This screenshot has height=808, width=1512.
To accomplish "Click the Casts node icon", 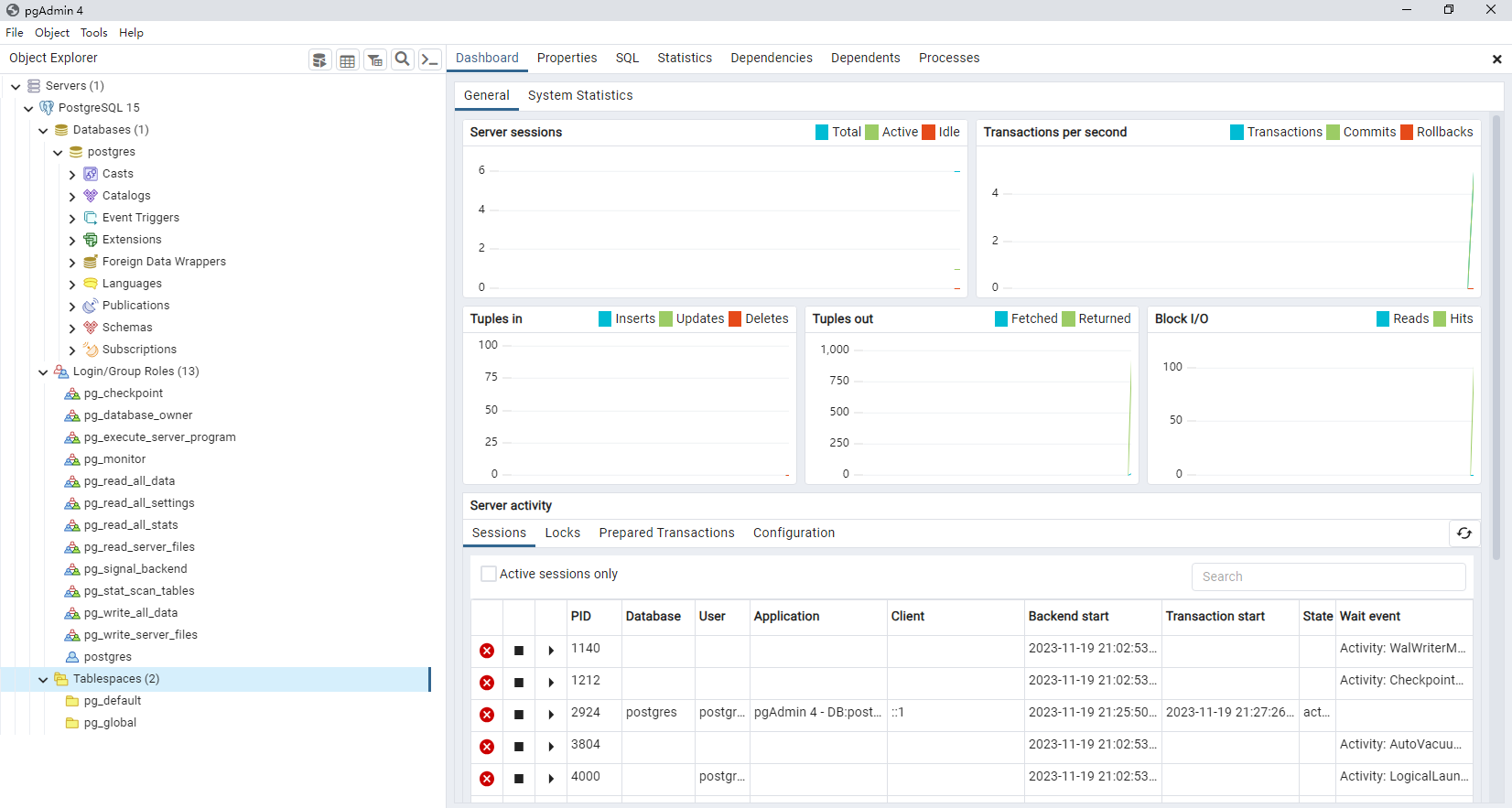I will [x=91, y=174].
